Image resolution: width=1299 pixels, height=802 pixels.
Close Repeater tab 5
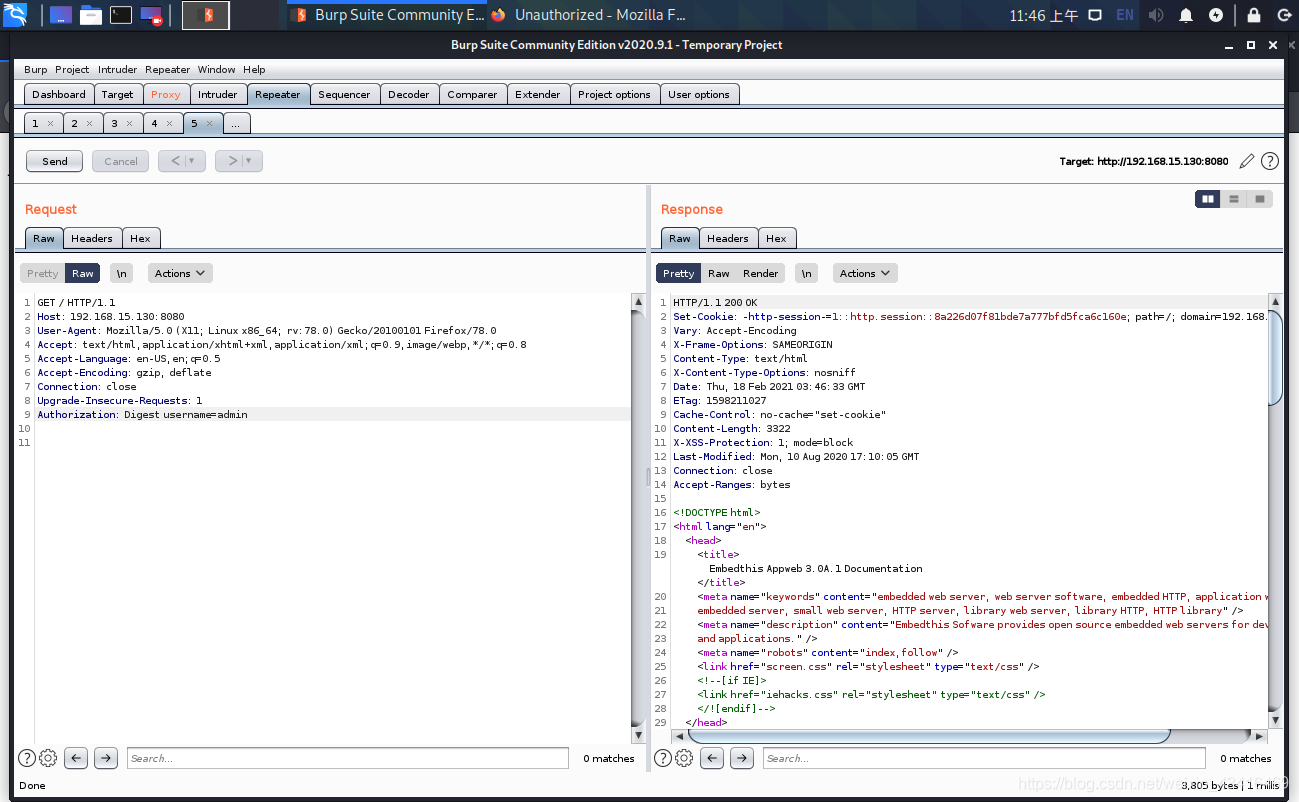click(x=209, y=124)
